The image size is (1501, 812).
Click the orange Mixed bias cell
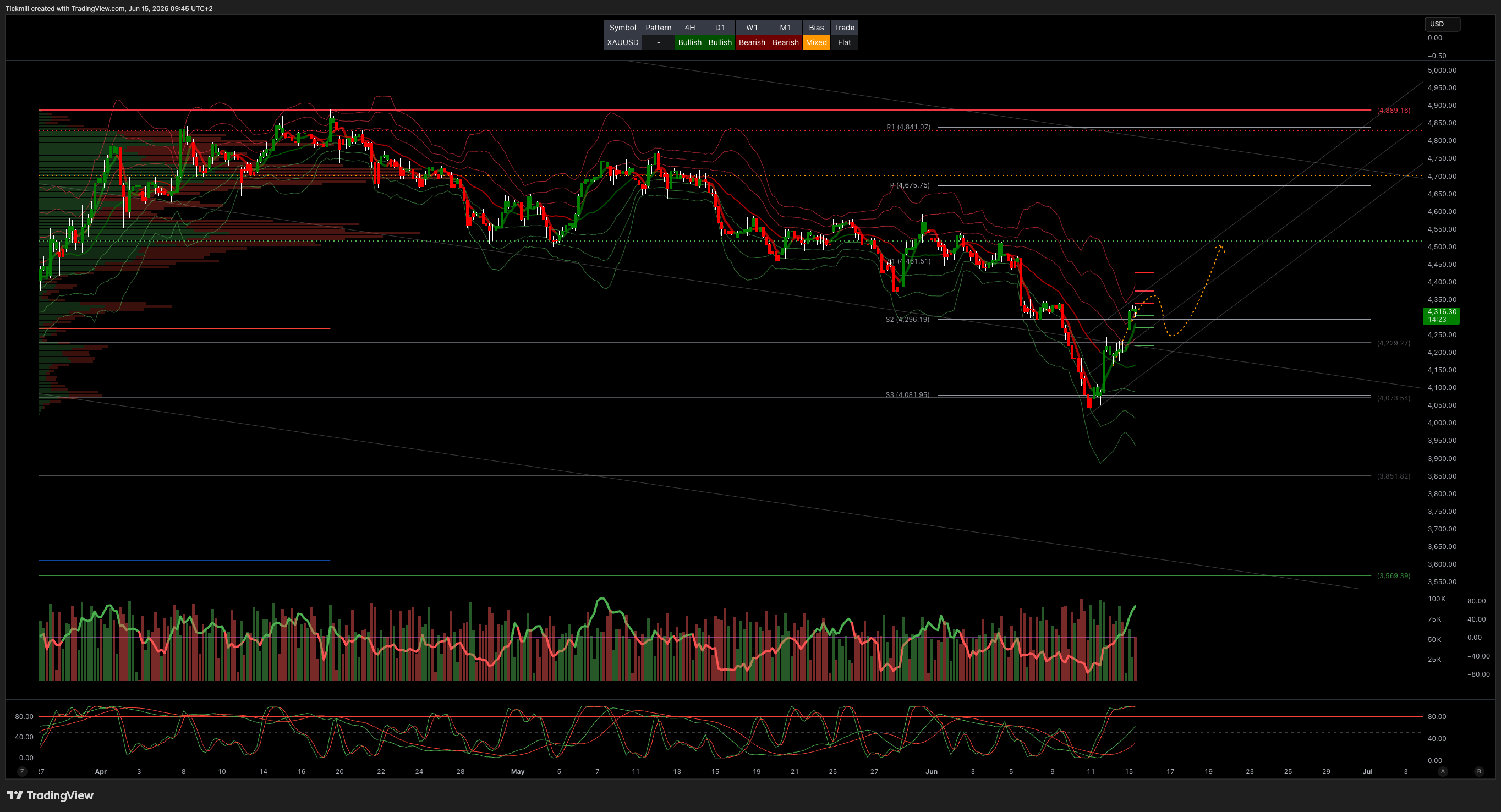click(x=817, y=42)
